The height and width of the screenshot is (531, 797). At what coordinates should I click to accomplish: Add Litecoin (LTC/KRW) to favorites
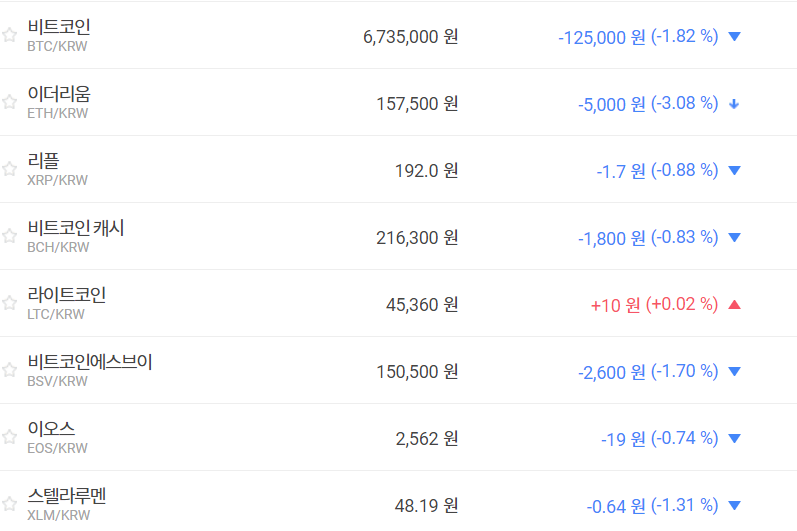click(10, 303)
